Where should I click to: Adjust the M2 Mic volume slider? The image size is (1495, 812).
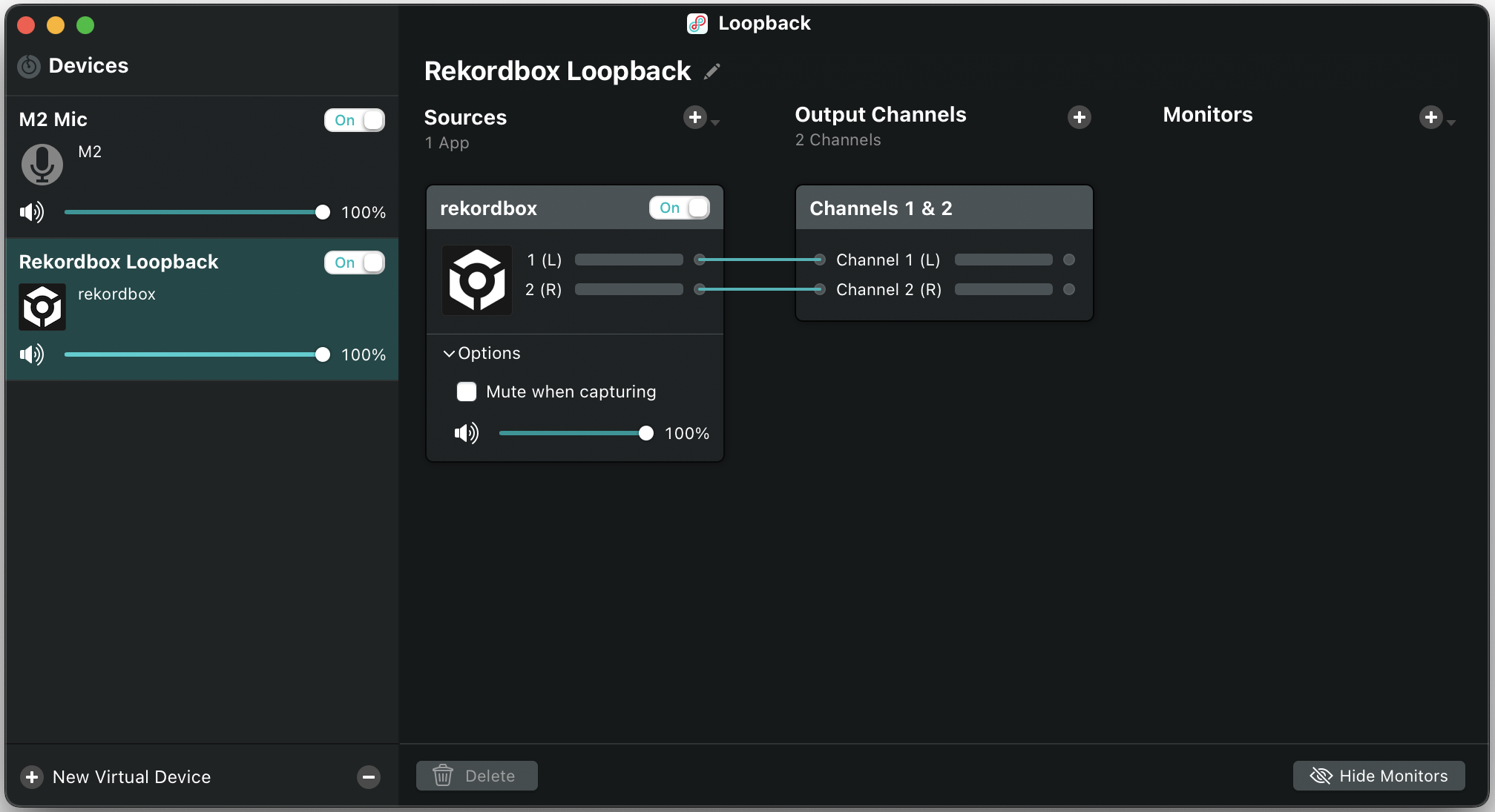[197, 212]
